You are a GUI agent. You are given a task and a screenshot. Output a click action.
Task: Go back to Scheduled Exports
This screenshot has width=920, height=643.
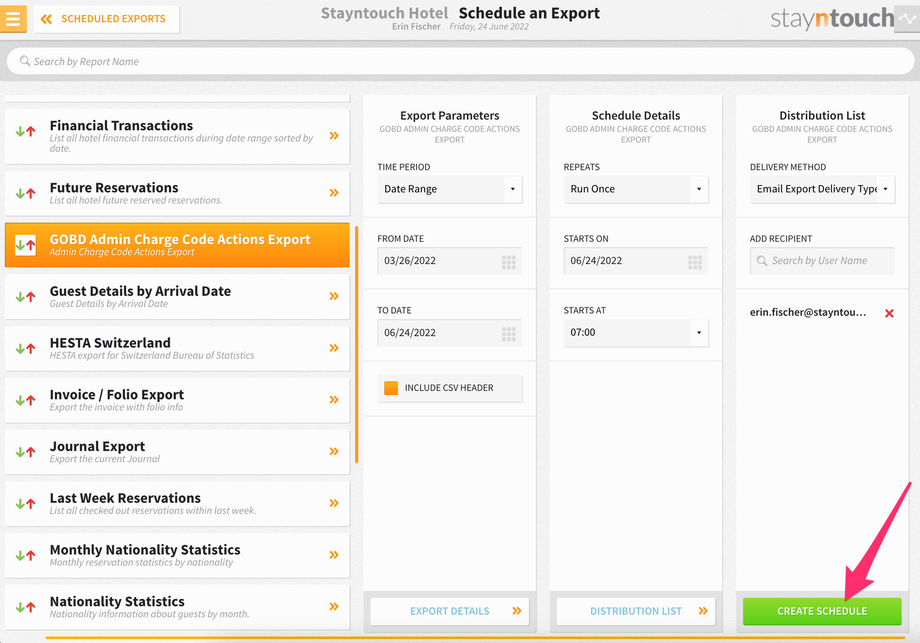[x=106, y=19]
